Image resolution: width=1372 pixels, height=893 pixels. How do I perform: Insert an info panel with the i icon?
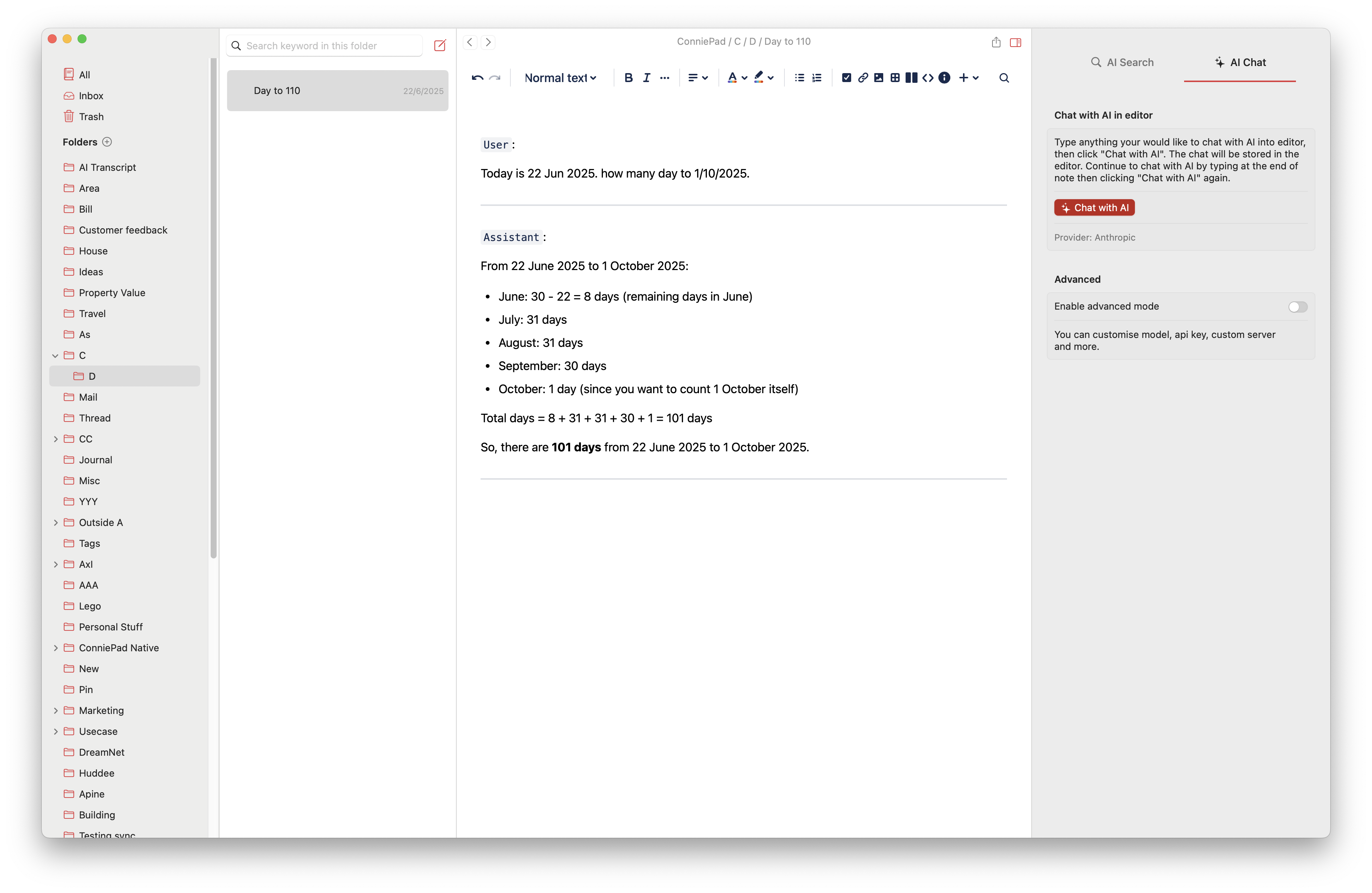944,78
